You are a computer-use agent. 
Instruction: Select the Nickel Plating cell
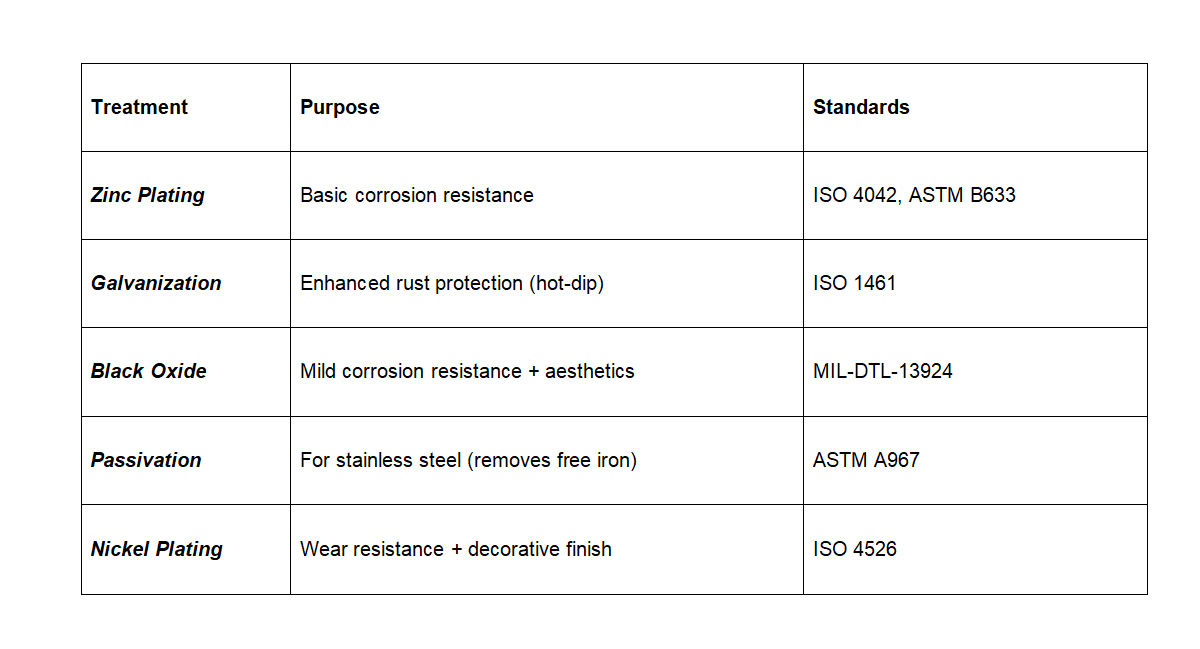coord(186,549)
